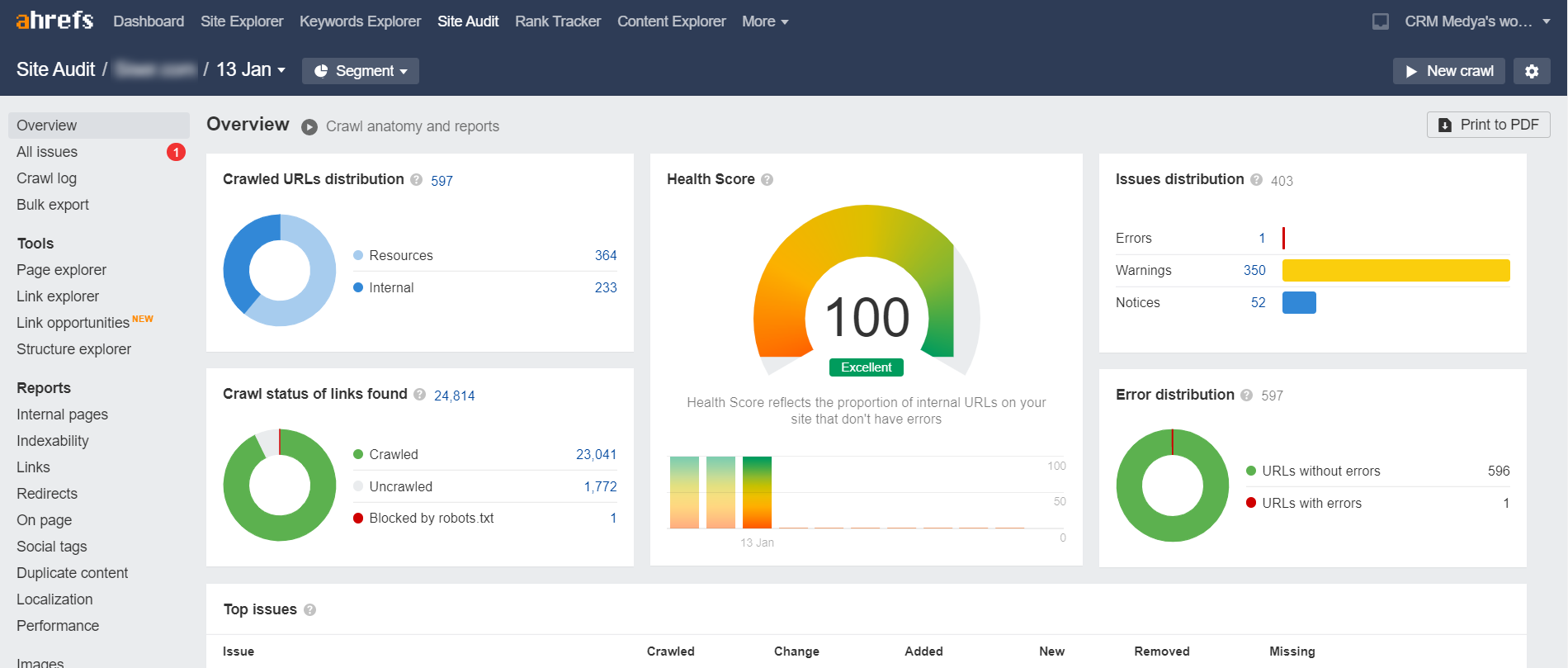Click the 23,041 Crawled links count
This screenshot has height=668, width=1568.
tap(596, 455)
